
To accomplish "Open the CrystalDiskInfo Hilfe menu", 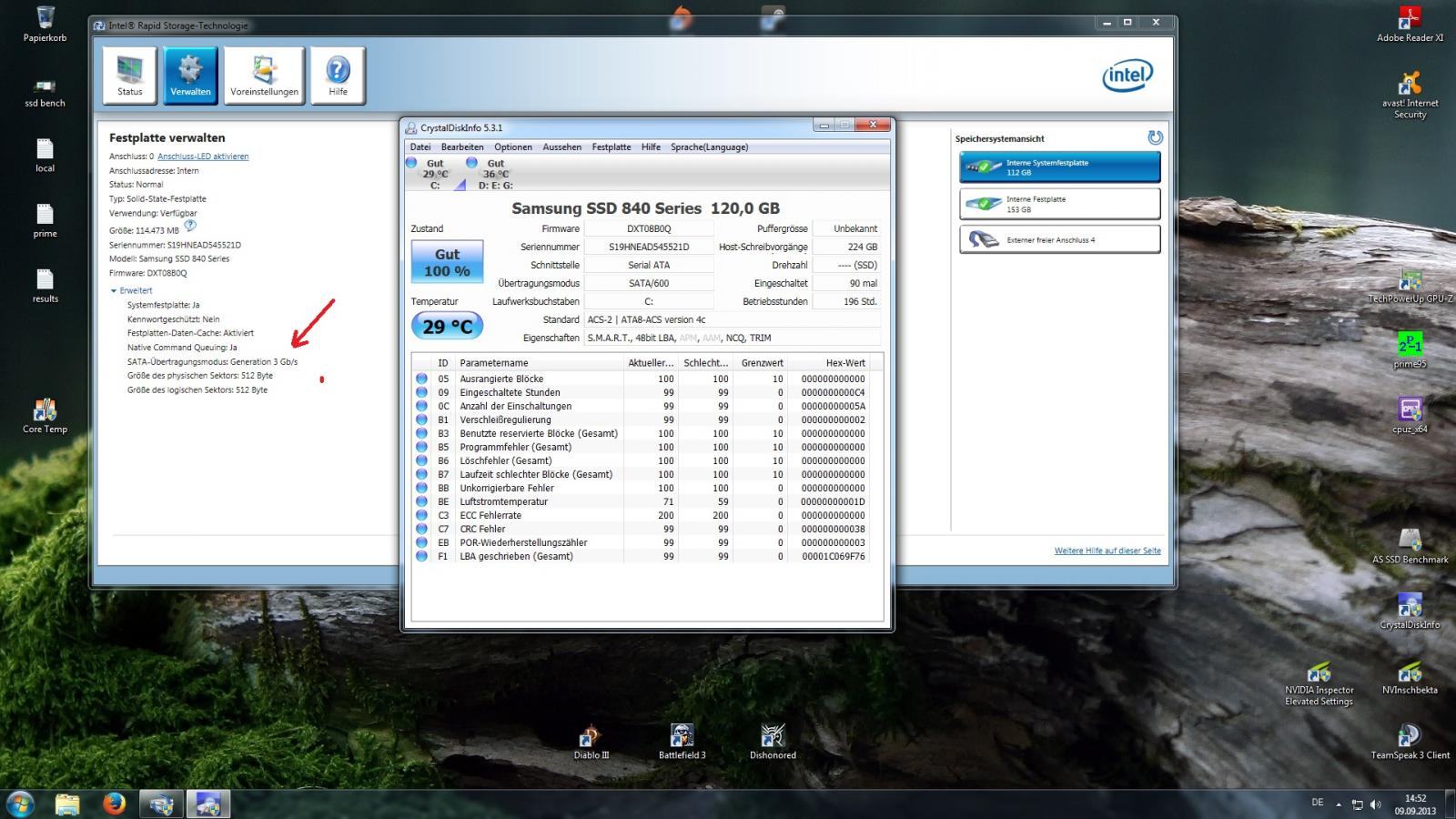I will (651, 147).
